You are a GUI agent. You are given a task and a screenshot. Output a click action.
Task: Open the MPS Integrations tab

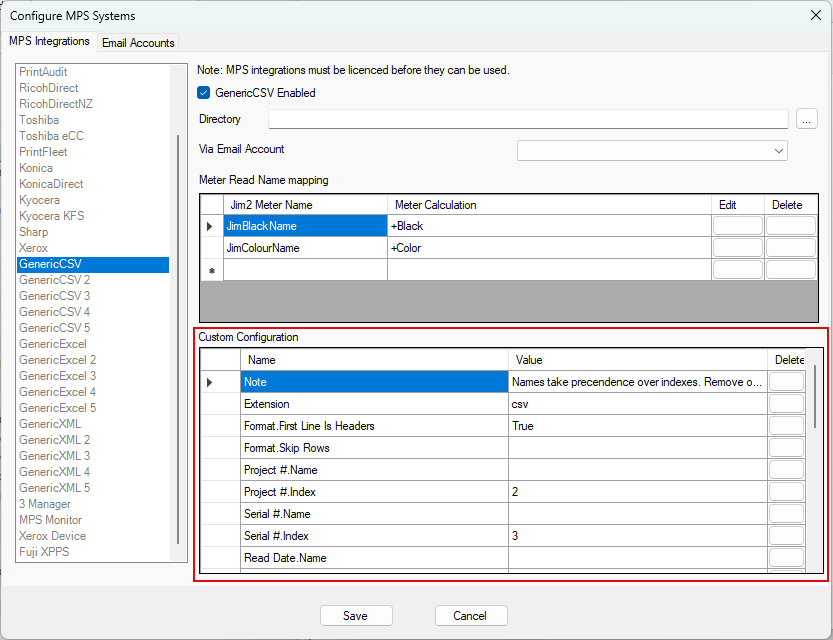[x=49, y=41]
